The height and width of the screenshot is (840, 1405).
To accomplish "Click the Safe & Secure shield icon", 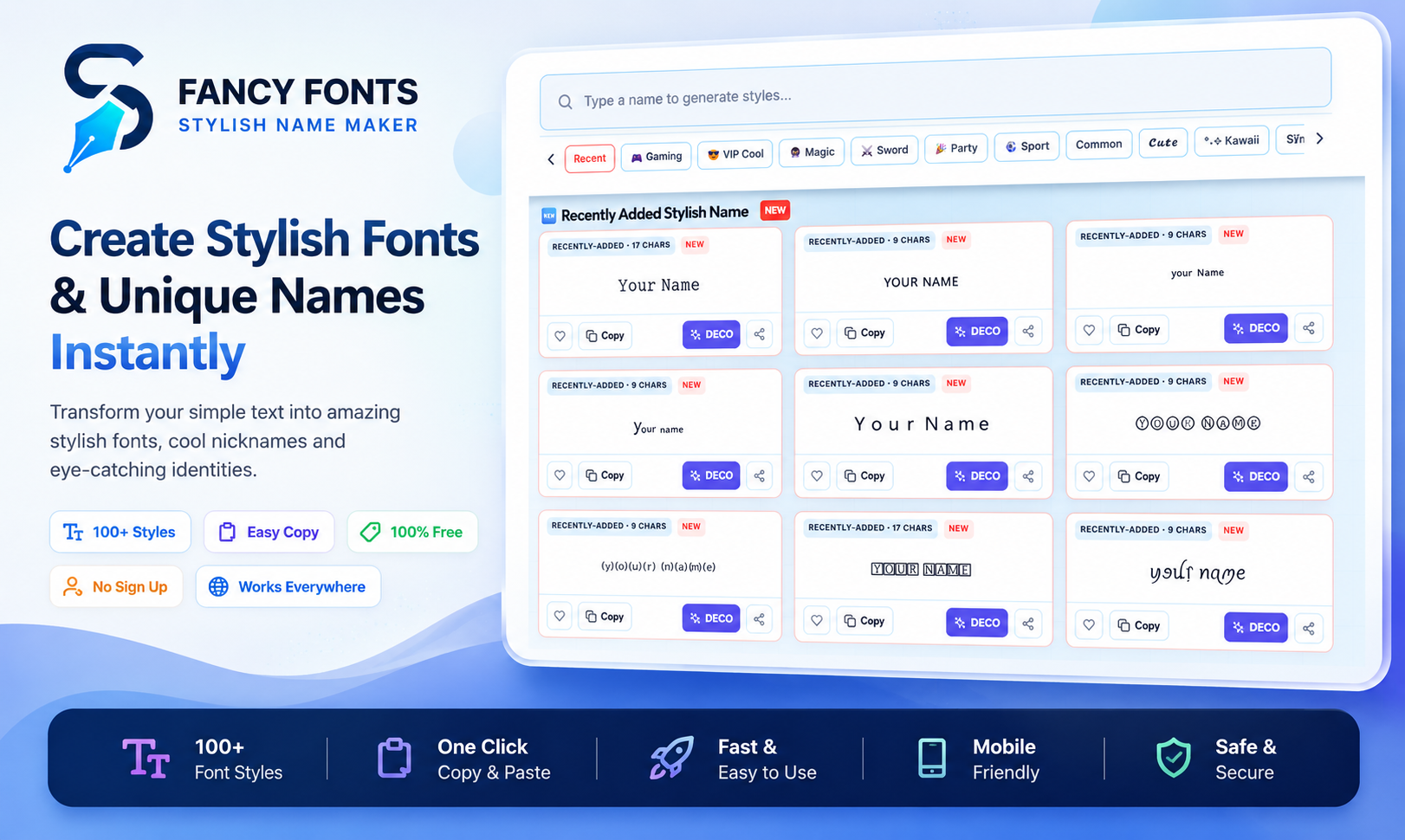I will tap(1174, 758).
